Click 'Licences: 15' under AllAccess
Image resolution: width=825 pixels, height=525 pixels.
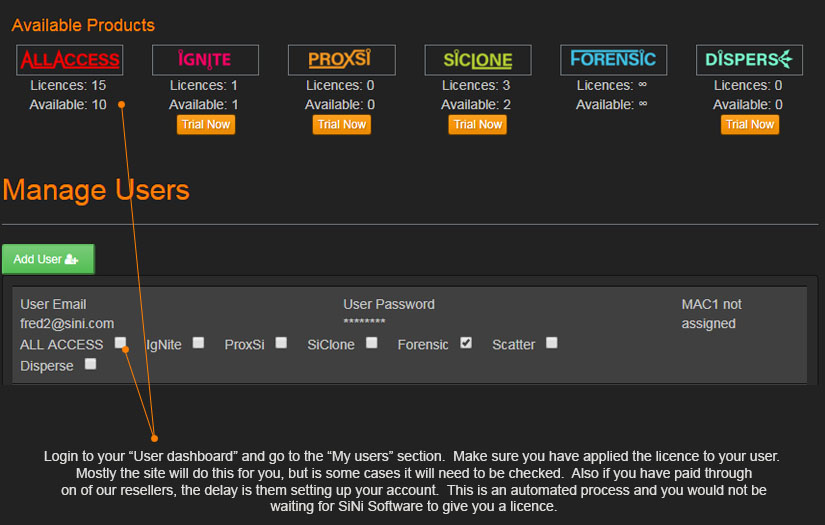(x=68, y=85)
